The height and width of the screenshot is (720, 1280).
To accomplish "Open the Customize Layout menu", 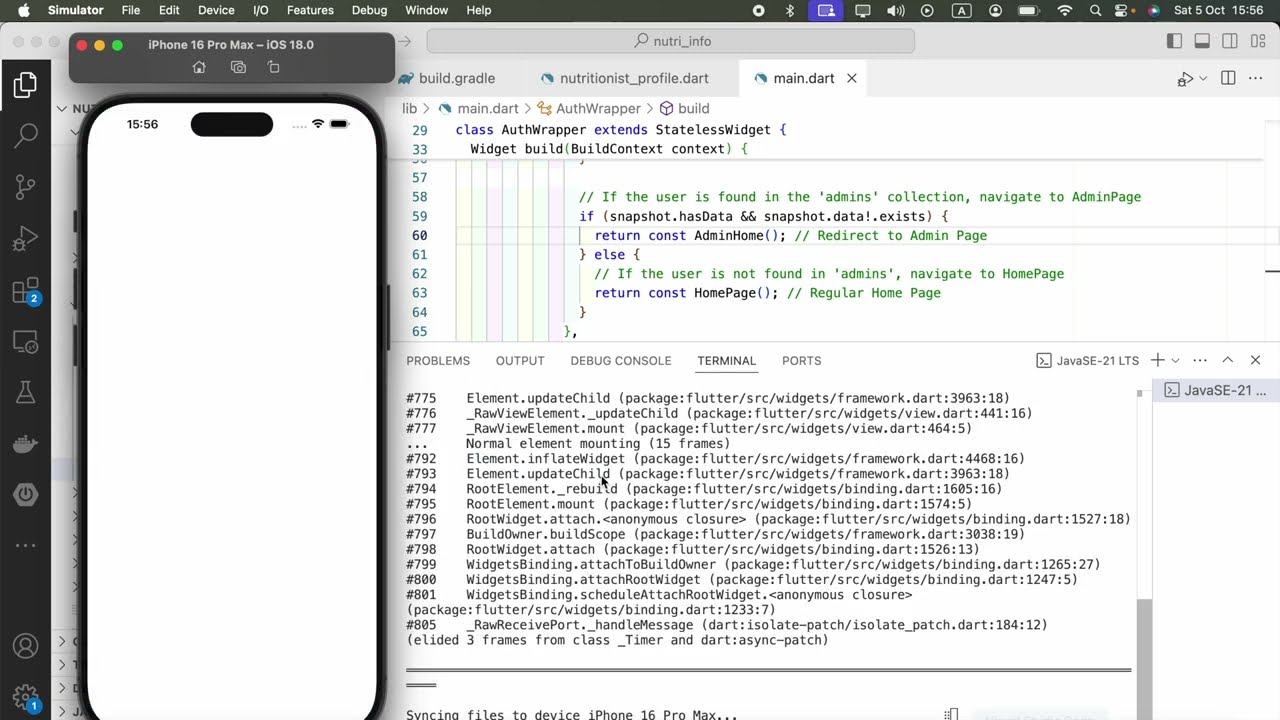I will 1258,41.
